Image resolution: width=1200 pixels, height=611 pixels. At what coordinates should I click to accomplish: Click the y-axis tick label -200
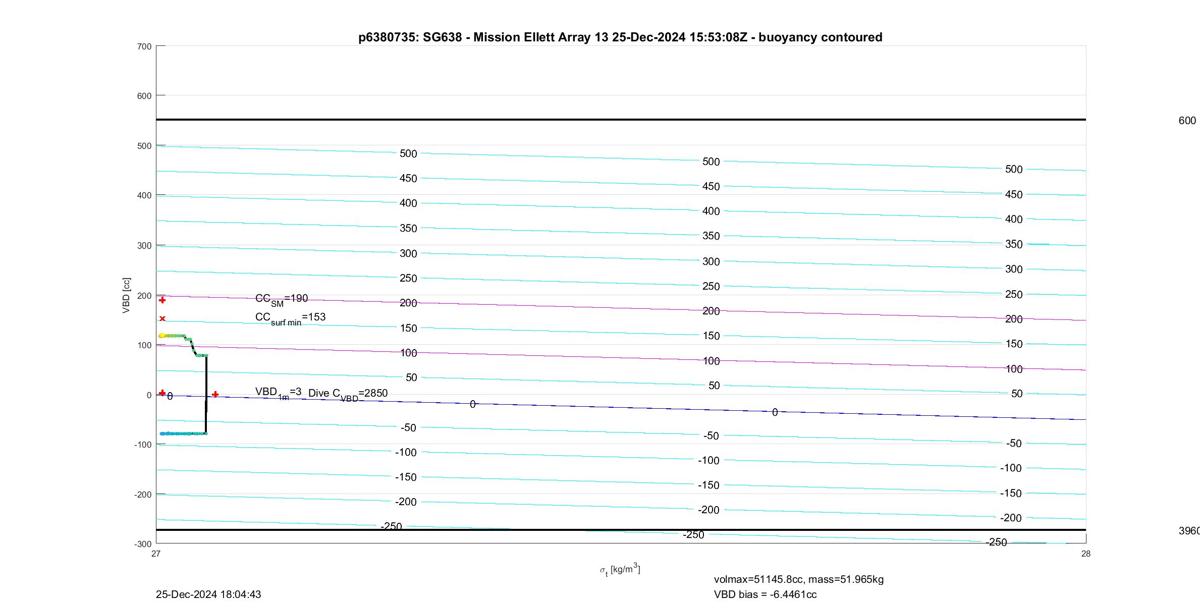142,494
